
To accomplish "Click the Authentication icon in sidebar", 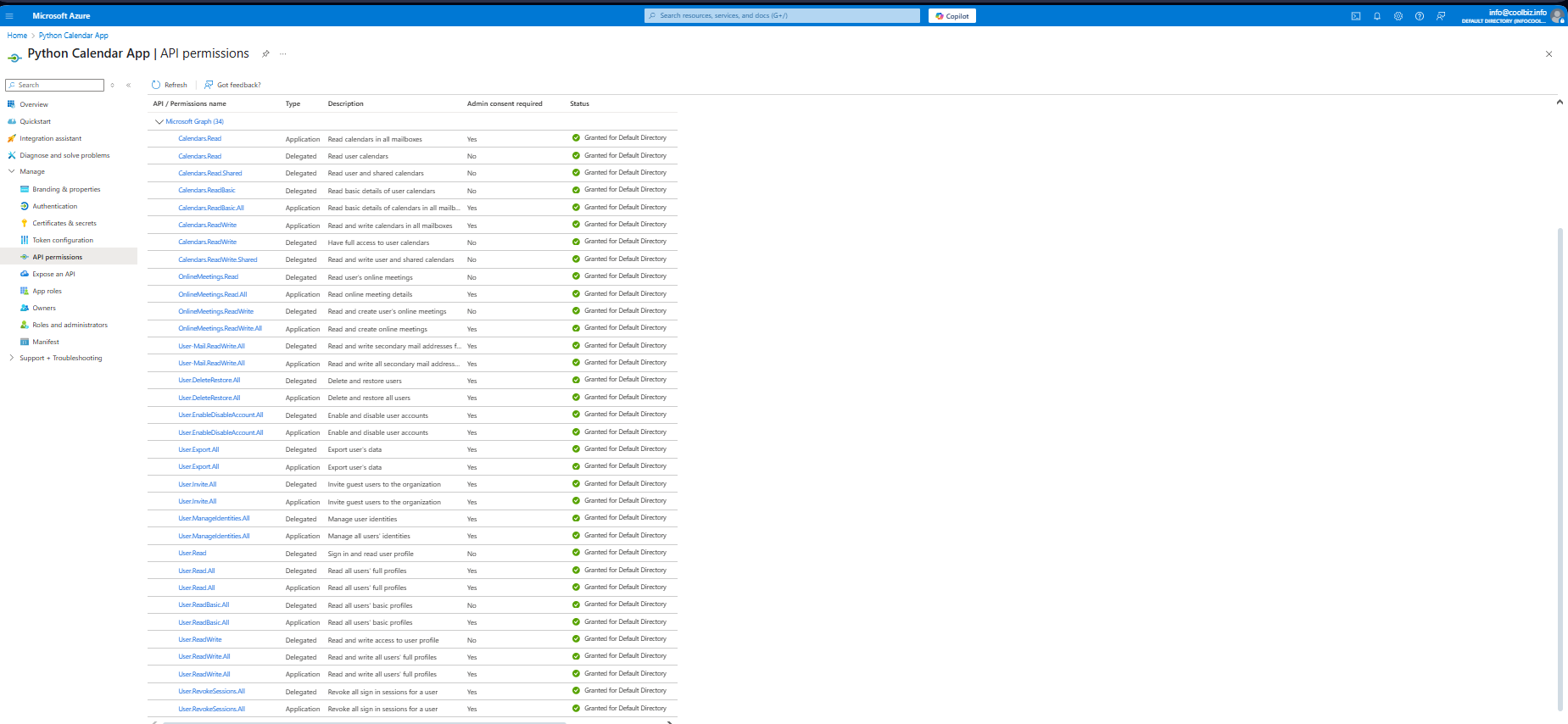I will (25, 206).
